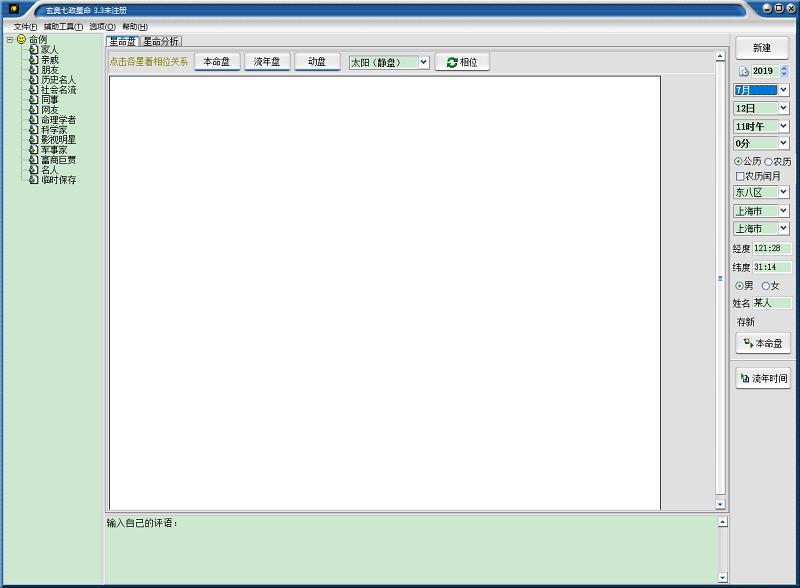The image size is (800, 588).
Task: Open the 辅助工具 menu
Action: [x=63, y=26]
